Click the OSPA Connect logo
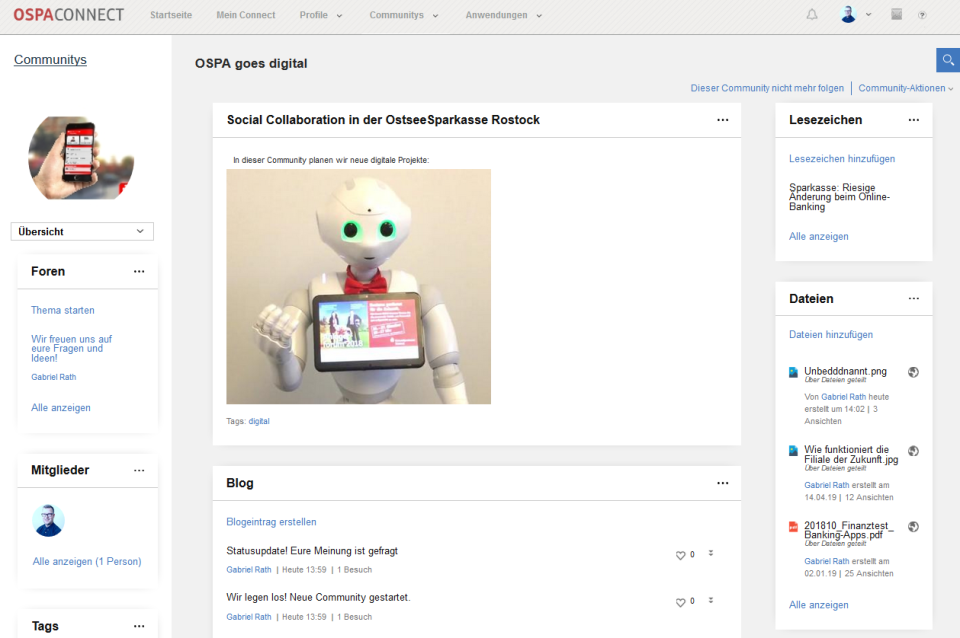 69,15
